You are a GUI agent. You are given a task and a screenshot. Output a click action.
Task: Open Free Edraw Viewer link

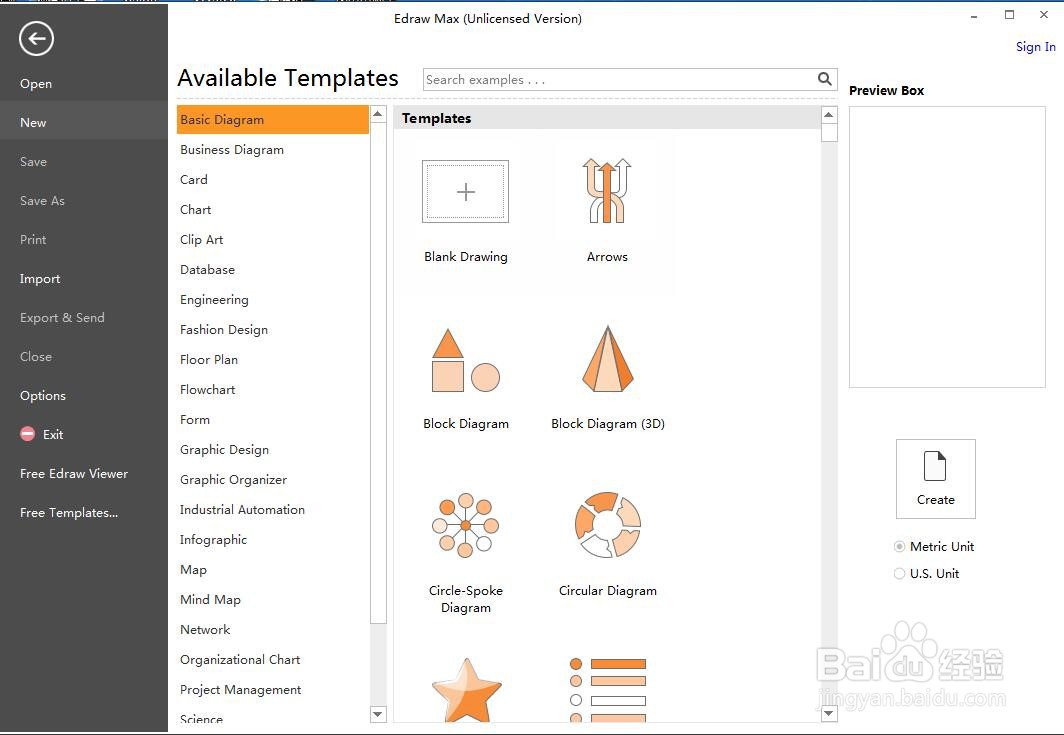pos(74,474)
